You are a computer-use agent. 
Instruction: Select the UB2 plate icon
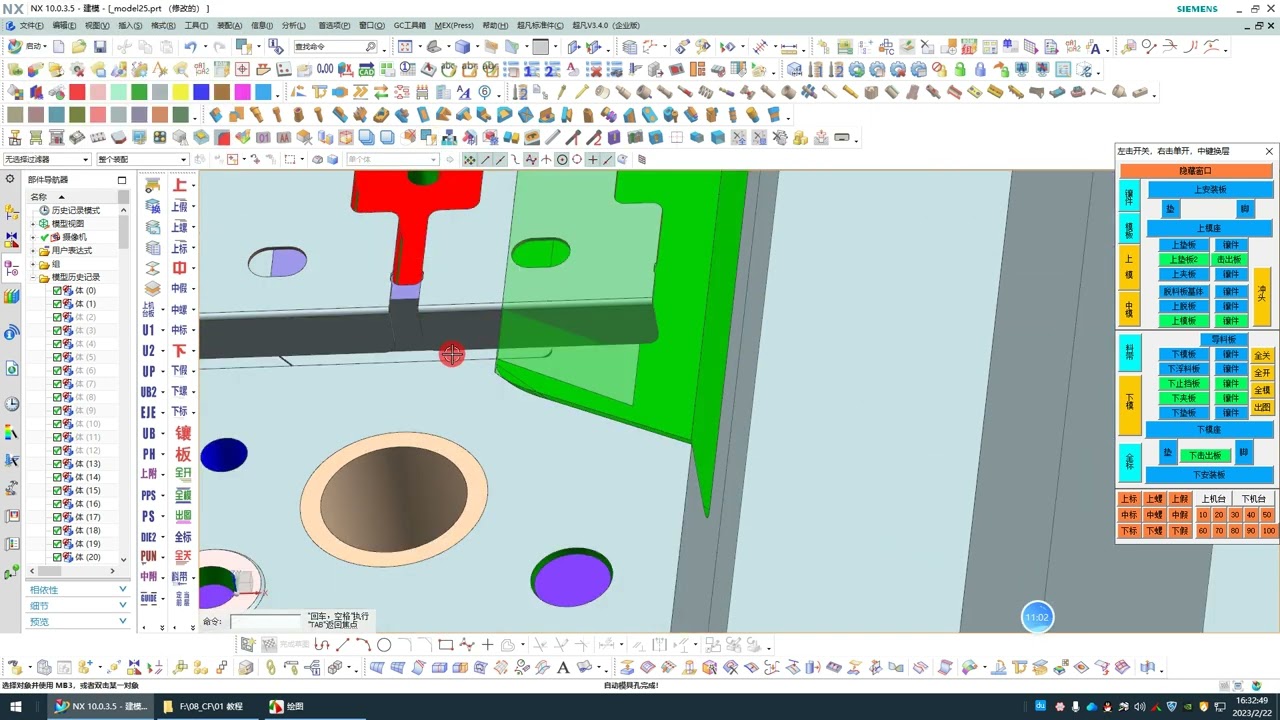pyautogui.click(x=149, y=392)
